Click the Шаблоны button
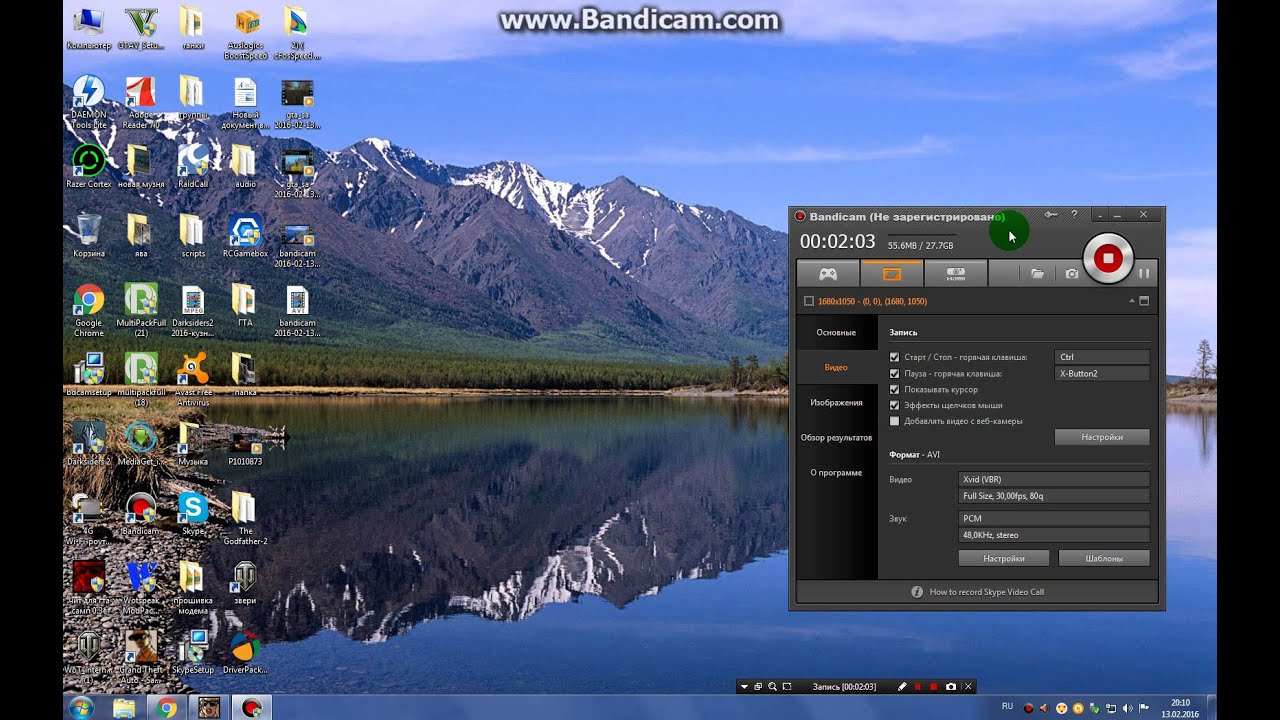Image resolution: width=1280 pixels, height=720 pixels. [1104, 558]
